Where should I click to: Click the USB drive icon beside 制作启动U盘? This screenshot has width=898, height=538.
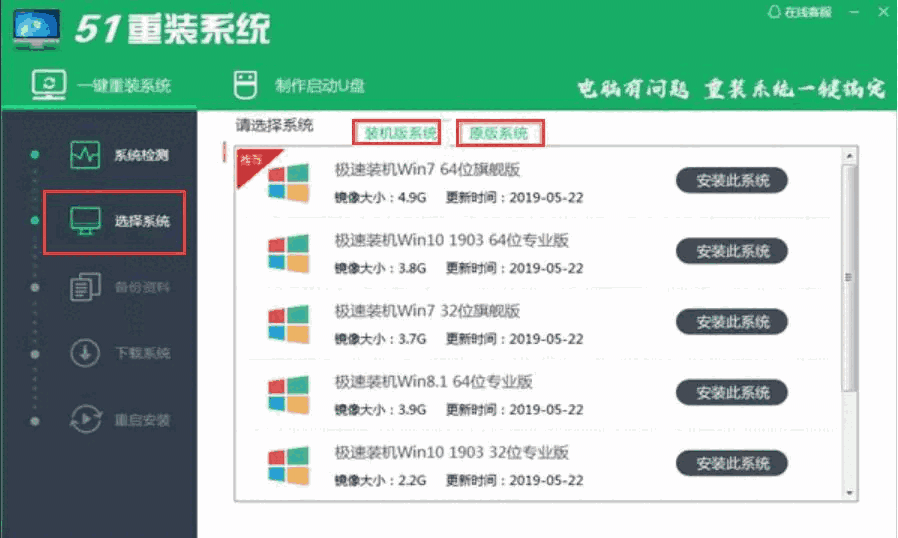[x=246, y=85]
